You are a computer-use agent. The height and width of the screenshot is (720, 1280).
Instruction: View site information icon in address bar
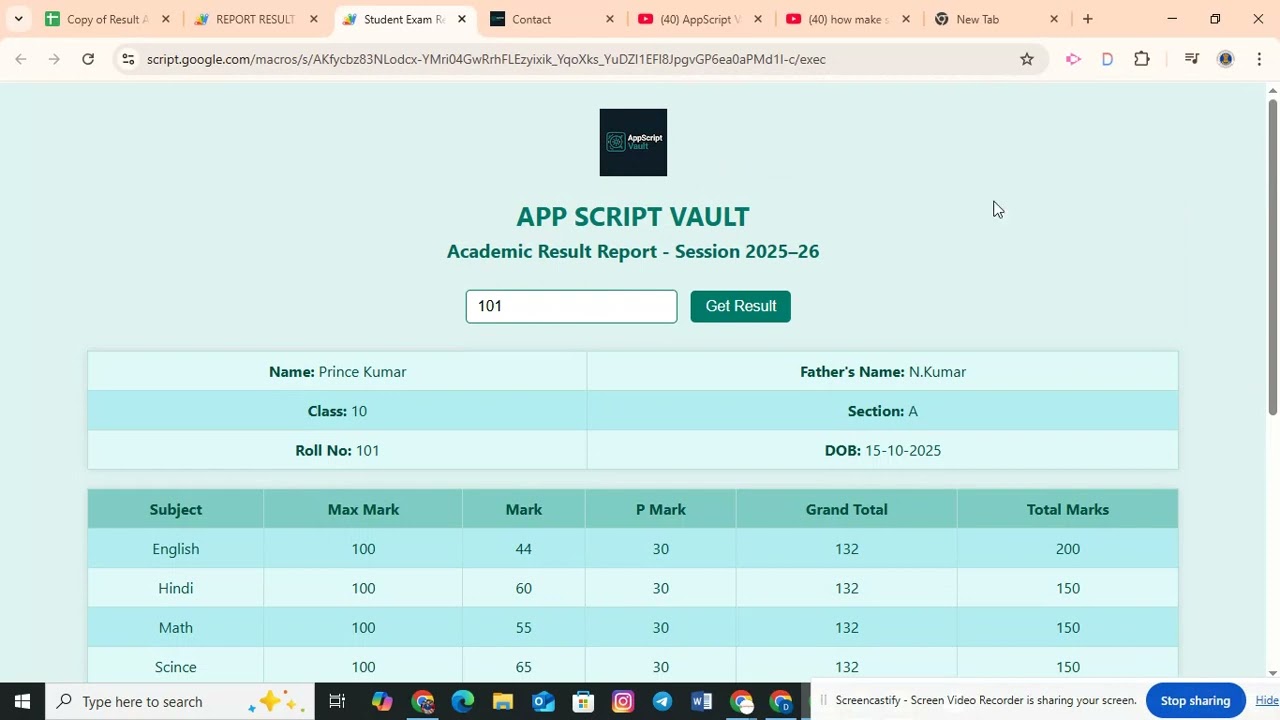[127, 59]
